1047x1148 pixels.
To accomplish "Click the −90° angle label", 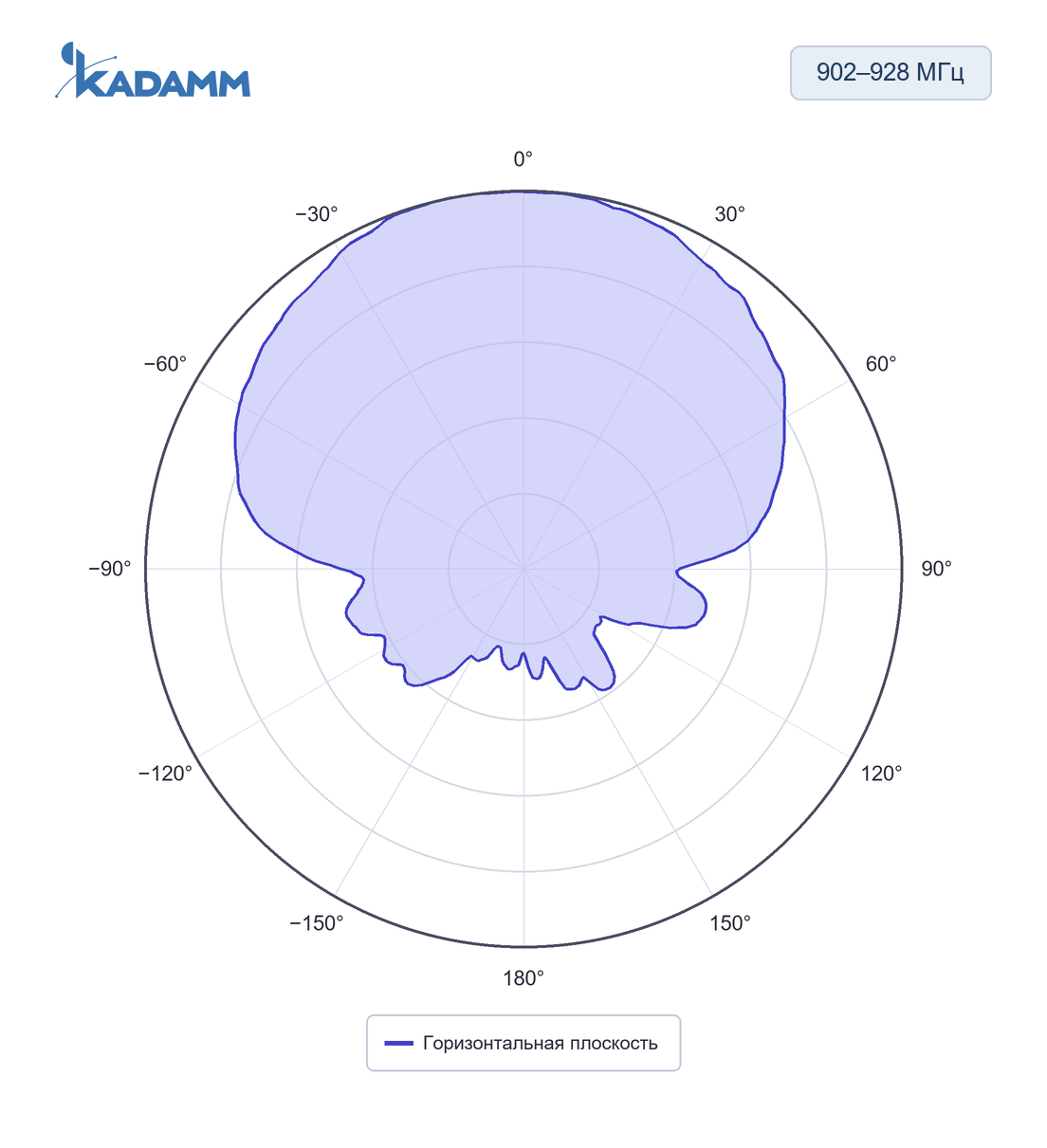I will click(x=110, y=569).
